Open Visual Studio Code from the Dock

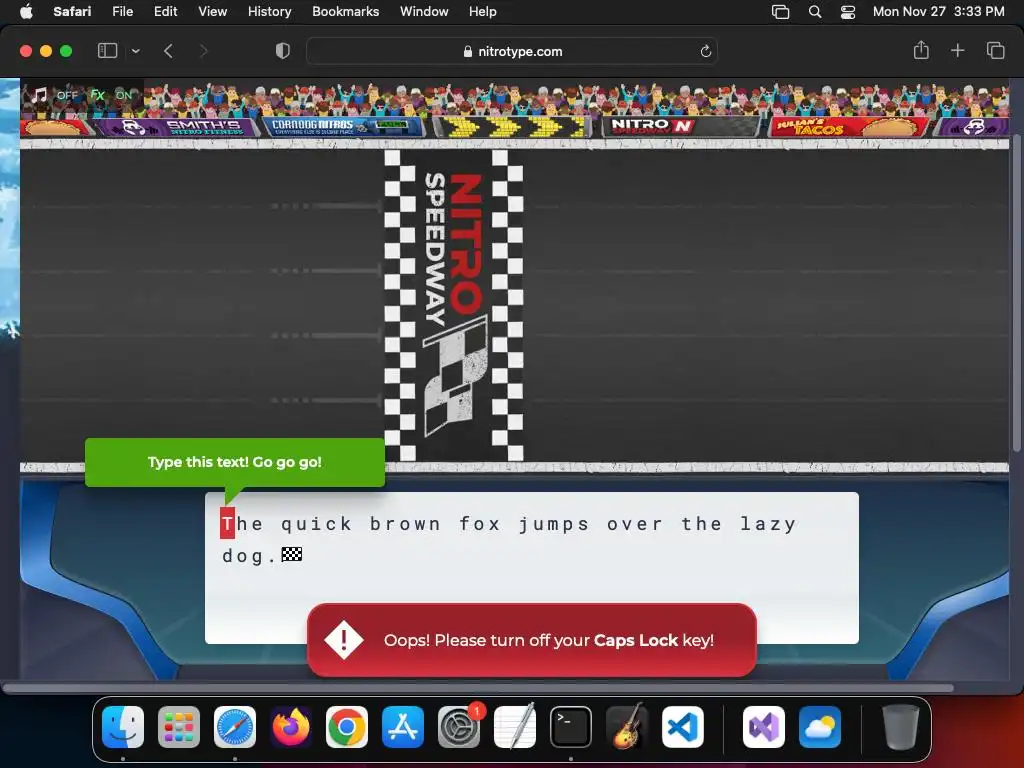coord(683,727)
